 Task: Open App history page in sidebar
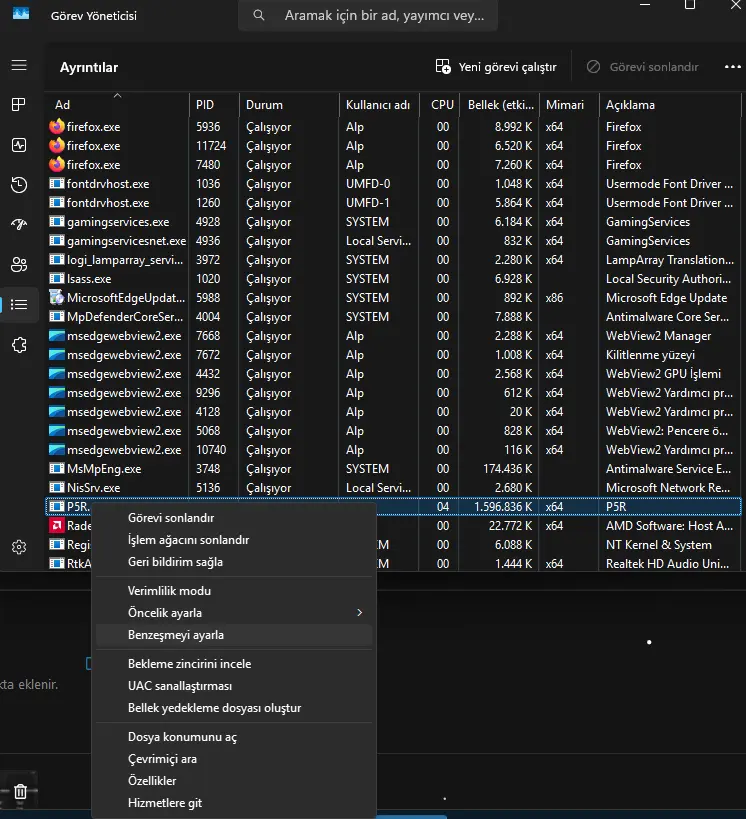click(19, 184)
